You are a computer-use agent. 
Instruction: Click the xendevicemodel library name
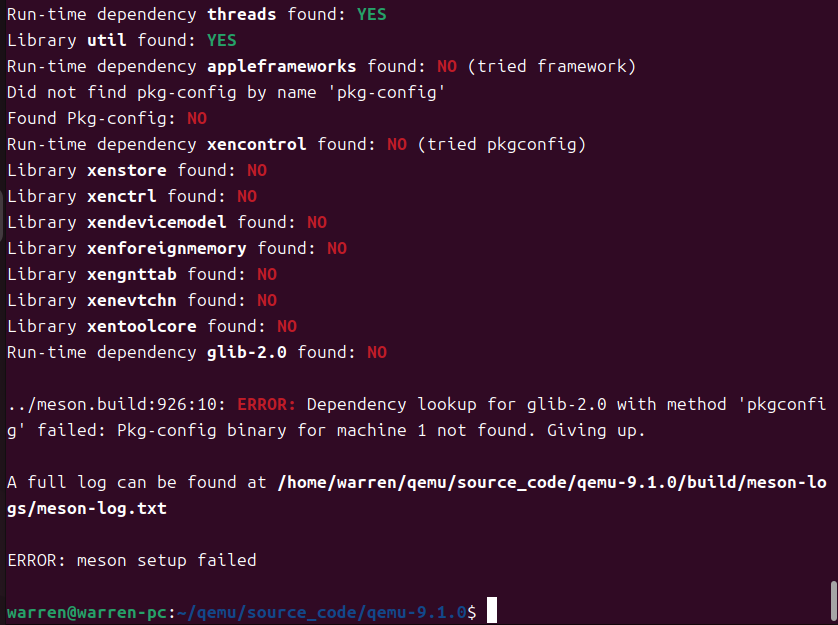(x=157, y=222)
